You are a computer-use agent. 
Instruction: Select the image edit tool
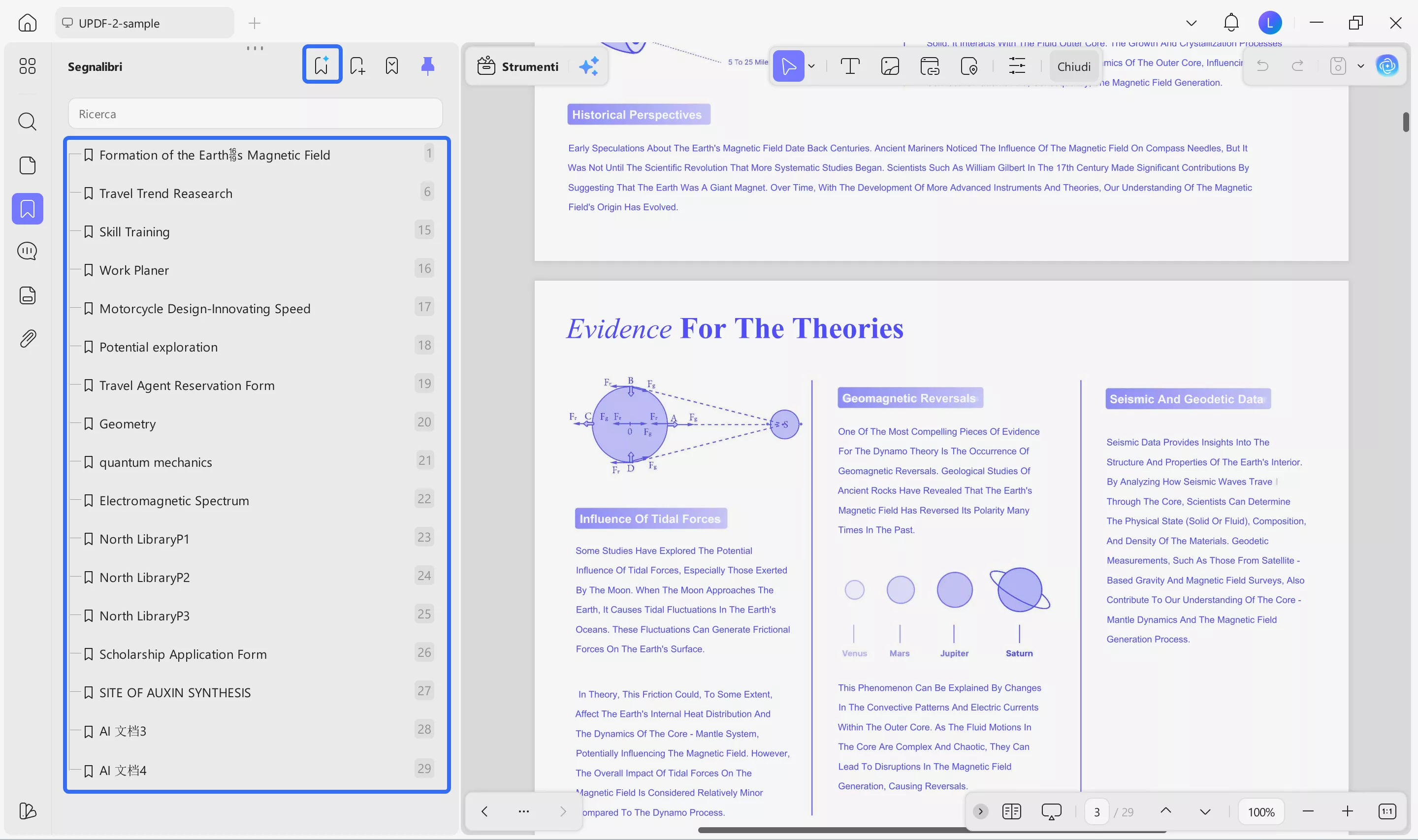coord(890,66)
